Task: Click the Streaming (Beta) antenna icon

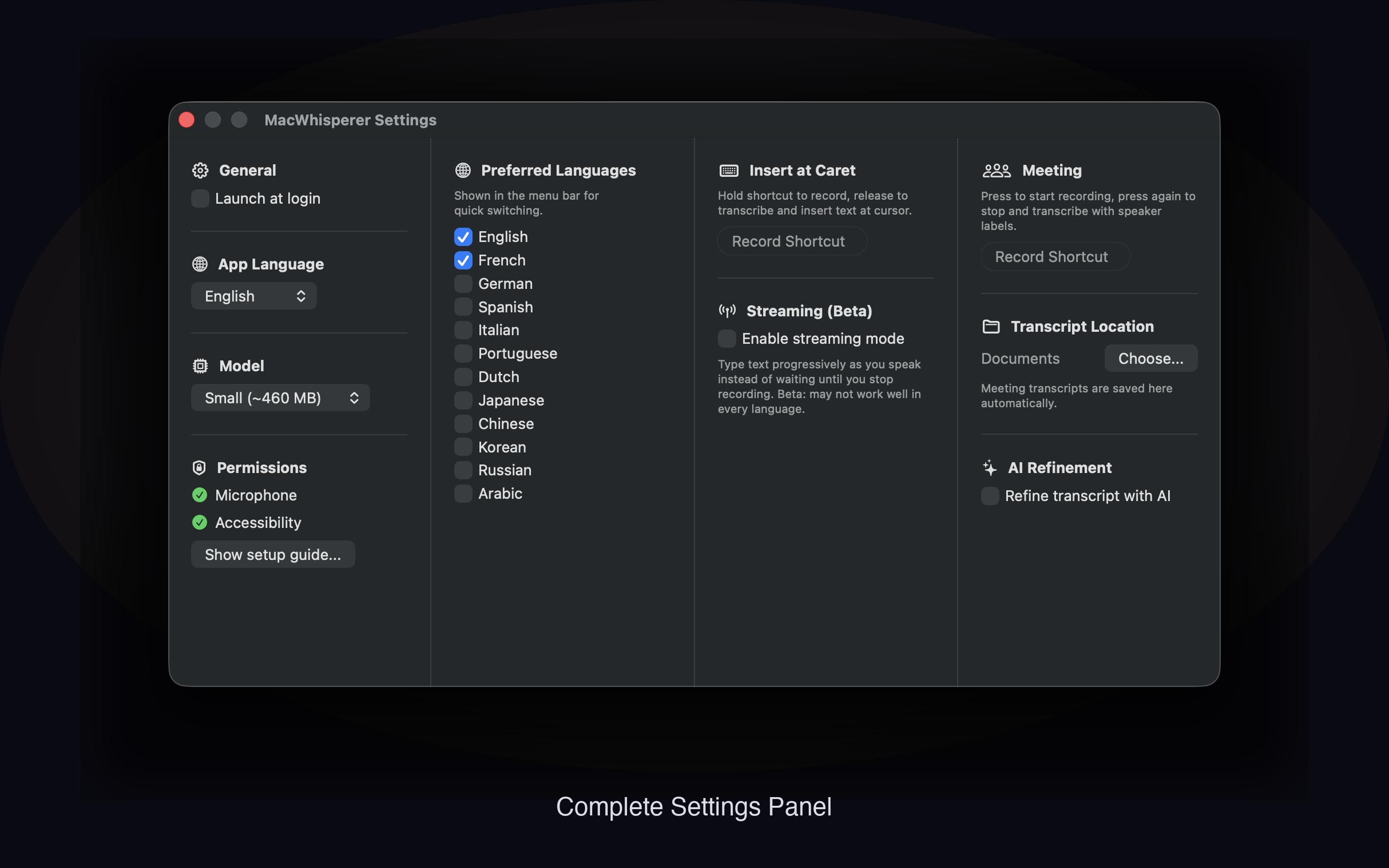Action: coord(727,311)
